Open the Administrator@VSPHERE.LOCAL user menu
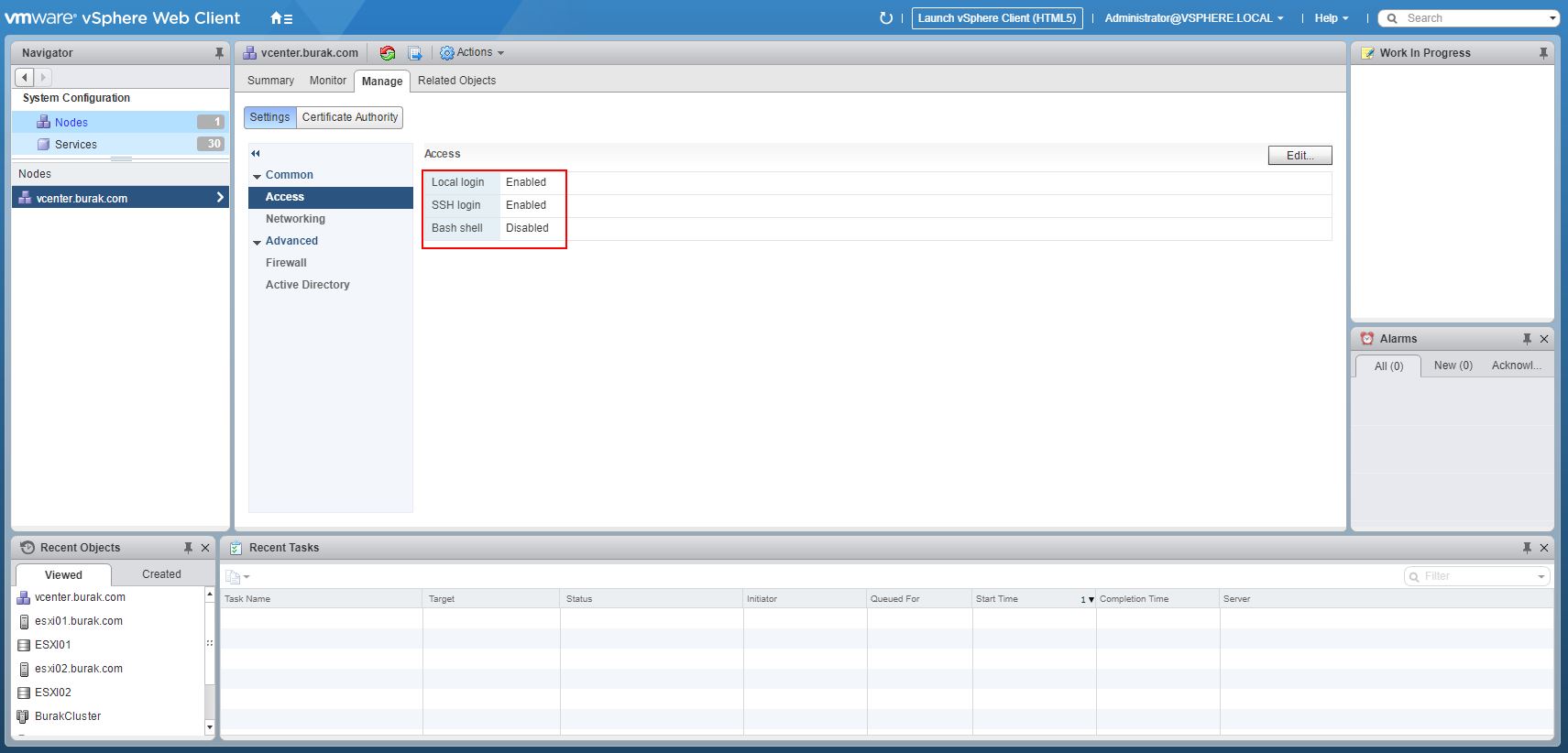The height and width of the screenshot is (753, 1568). click(1193, 18)
